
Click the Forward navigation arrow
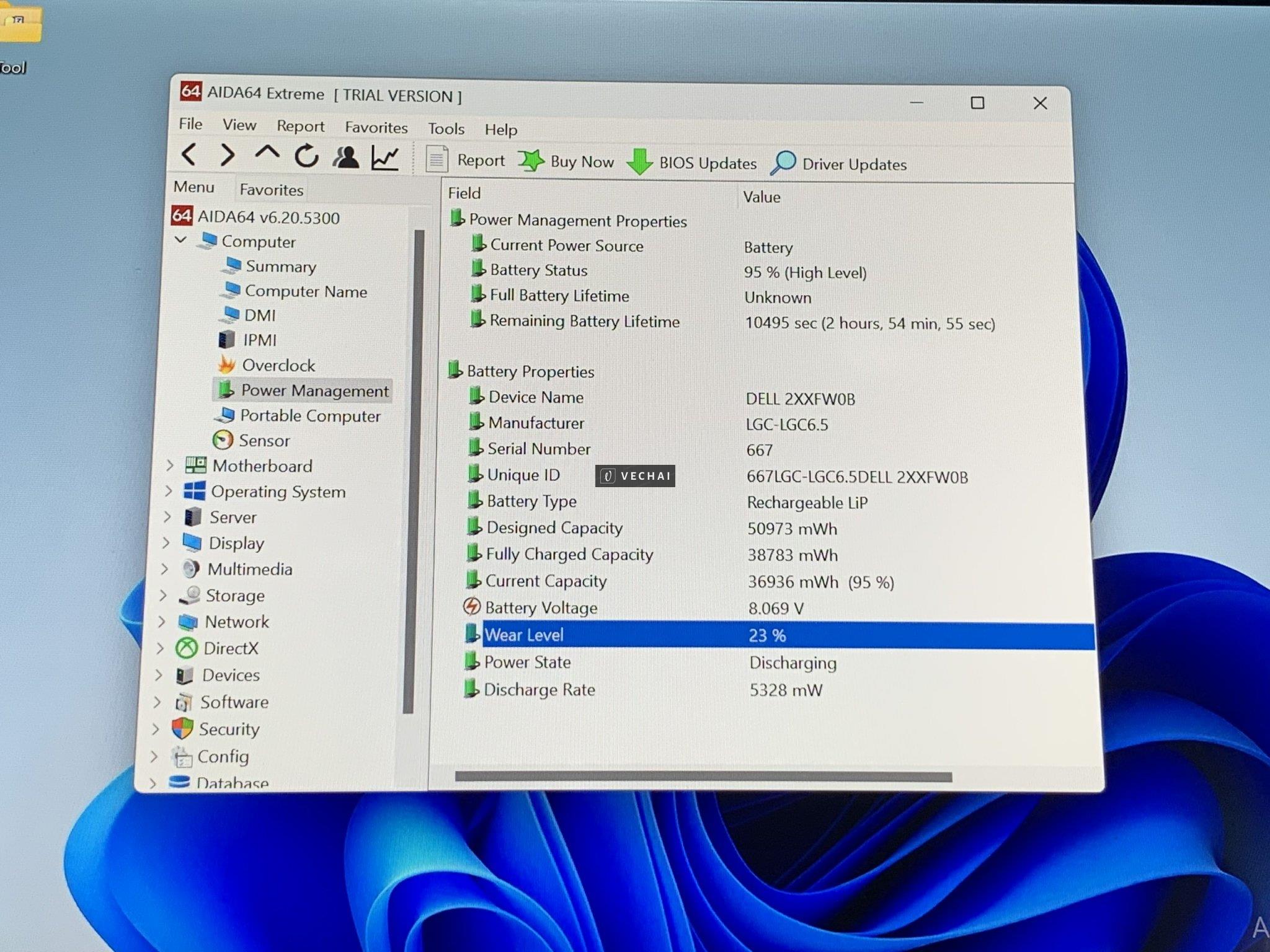click(228, 155)
